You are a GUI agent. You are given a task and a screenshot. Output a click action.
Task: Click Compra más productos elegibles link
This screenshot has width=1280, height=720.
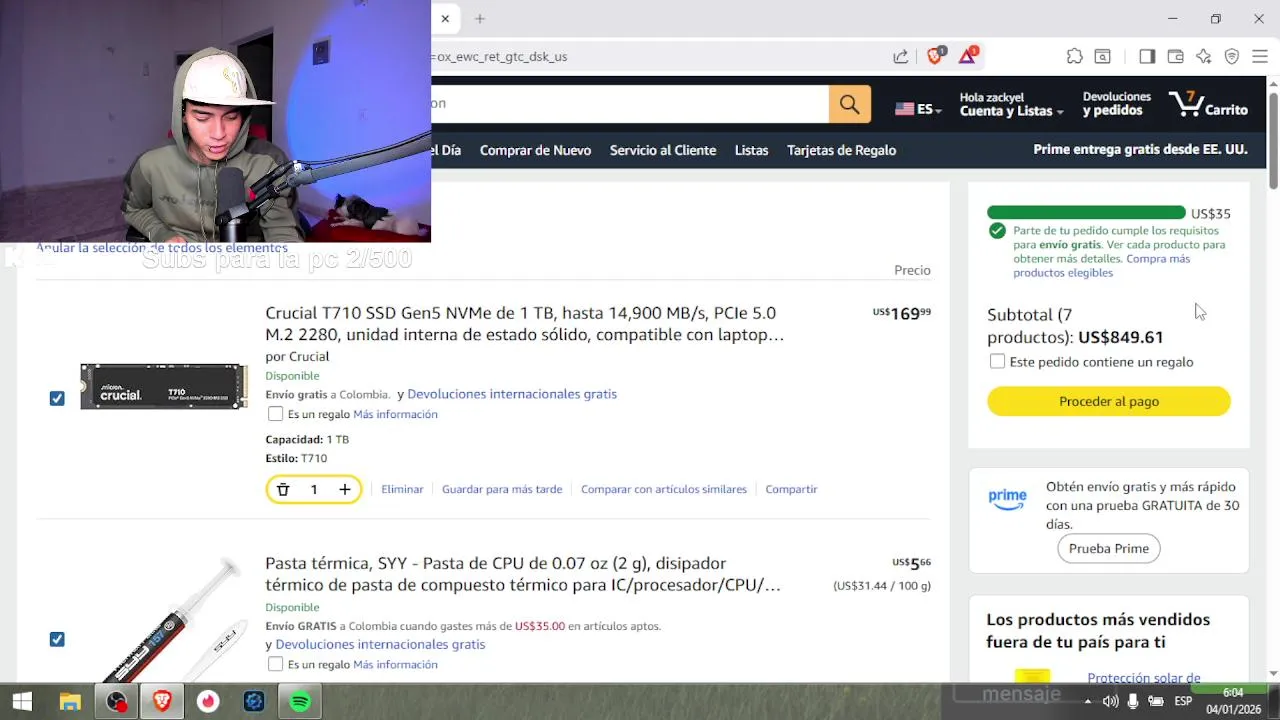point(1101,265)
